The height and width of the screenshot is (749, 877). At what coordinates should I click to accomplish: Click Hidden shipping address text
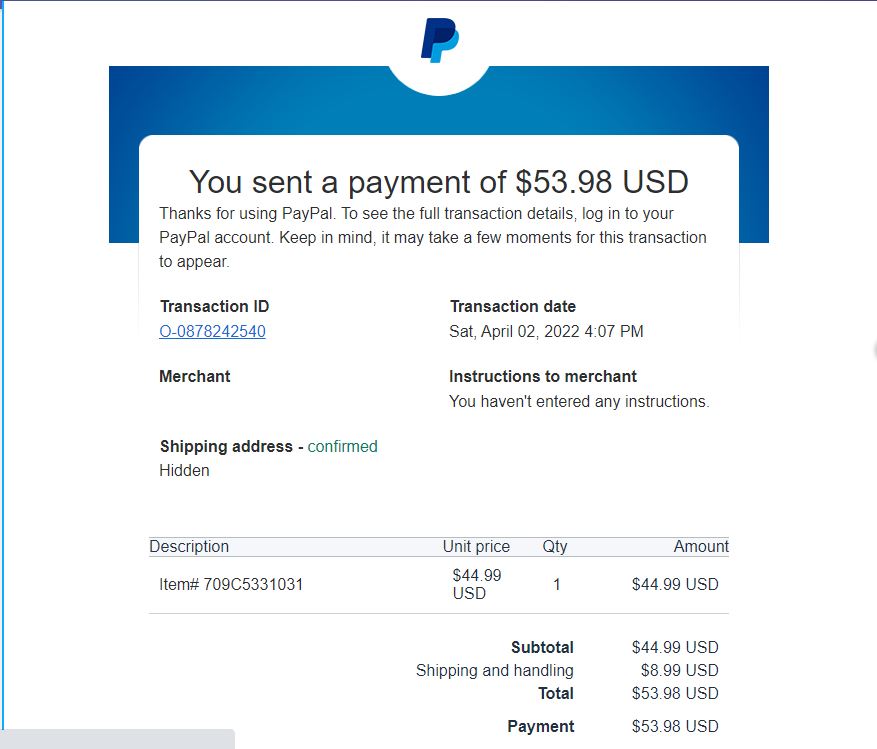pos(184,470)
